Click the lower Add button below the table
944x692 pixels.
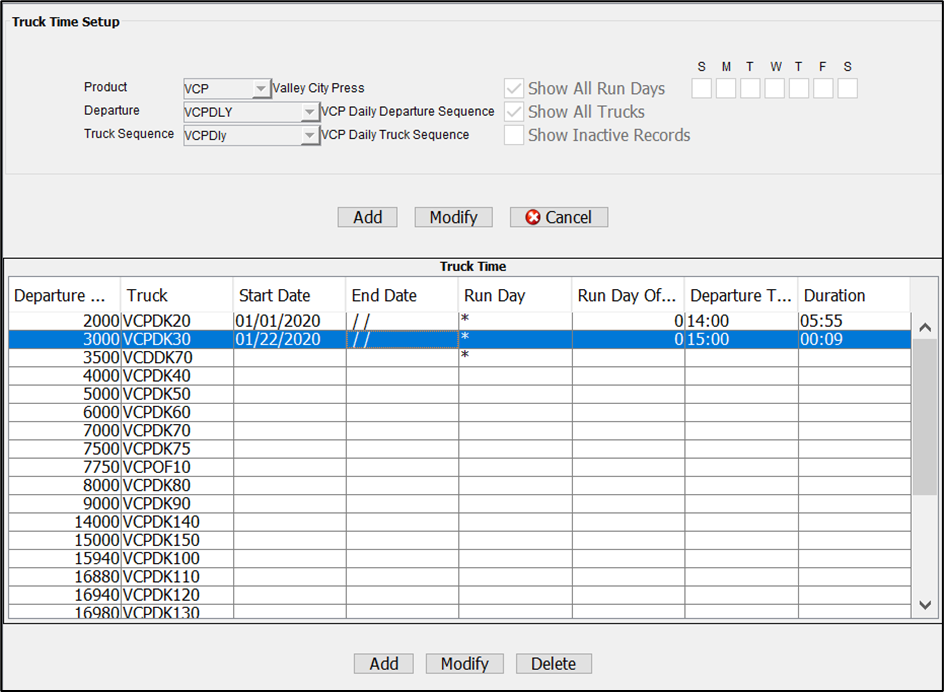click(383, 663)
